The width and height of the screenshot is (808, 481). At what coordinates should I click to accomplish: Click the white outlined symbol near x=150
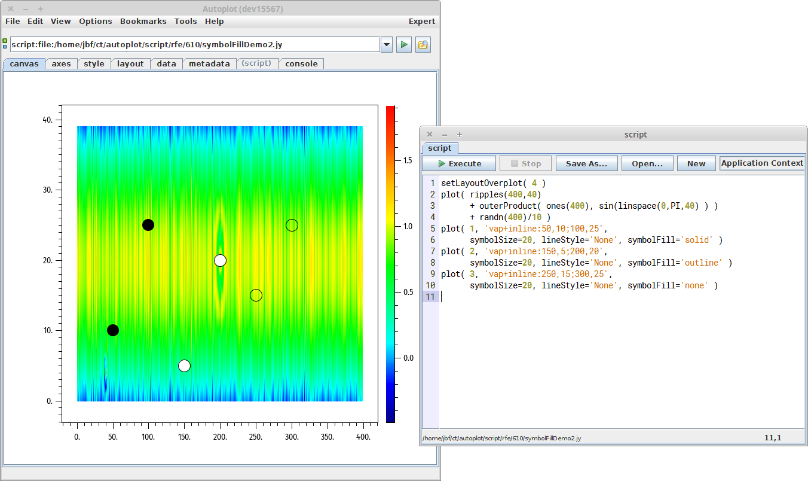[x=184, y=366]
